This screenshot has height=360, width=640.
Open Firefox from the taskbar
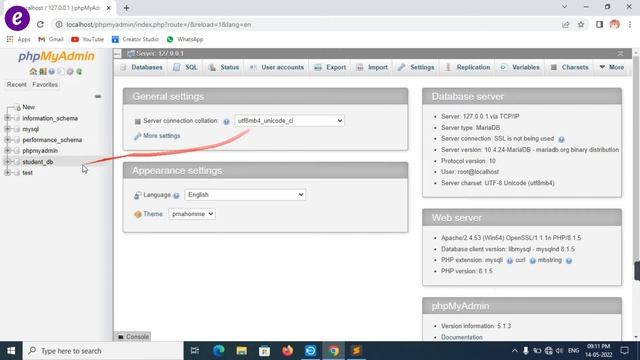287,351
